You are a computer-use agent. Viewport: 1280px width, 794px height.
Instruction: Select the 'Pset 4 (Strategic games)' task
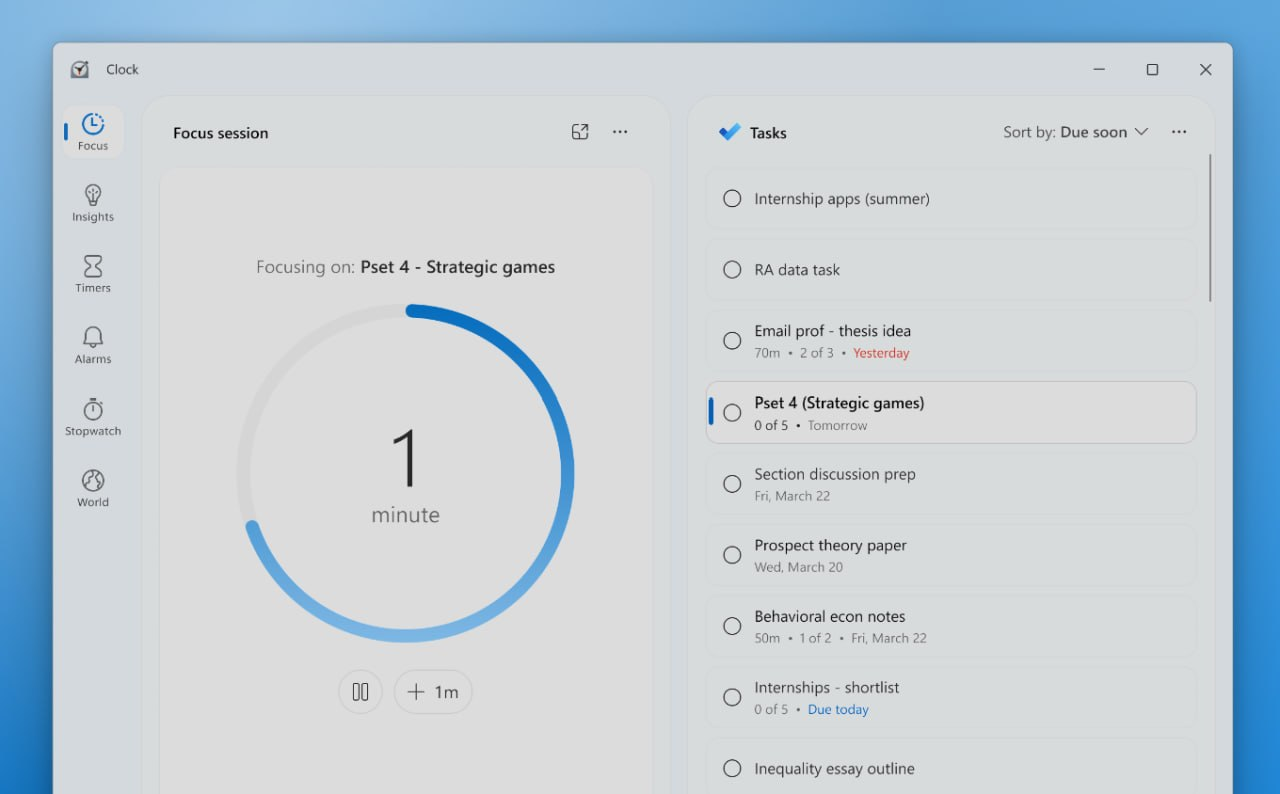(950, 411)
